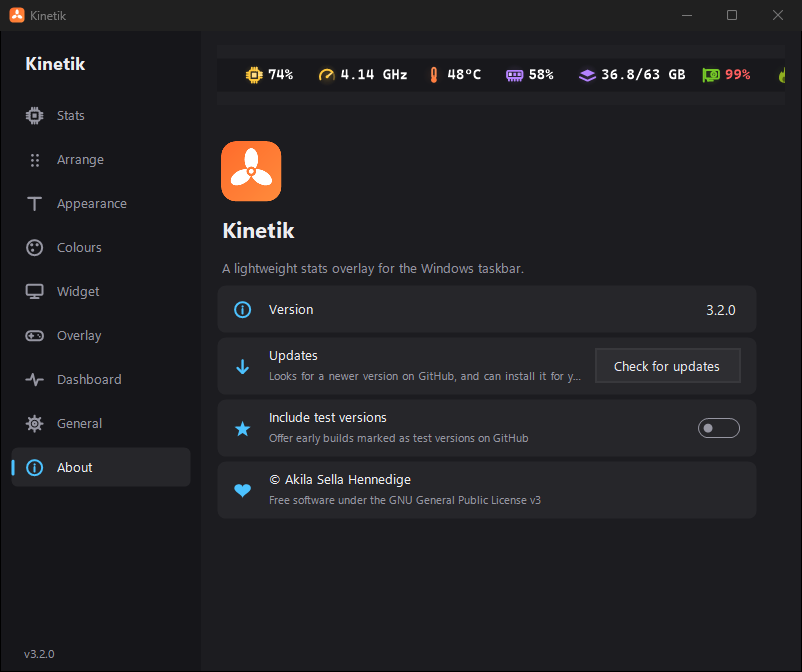802x672 pixels.
Task: Click the 4.14 GHz value
Action: point(374,75)
